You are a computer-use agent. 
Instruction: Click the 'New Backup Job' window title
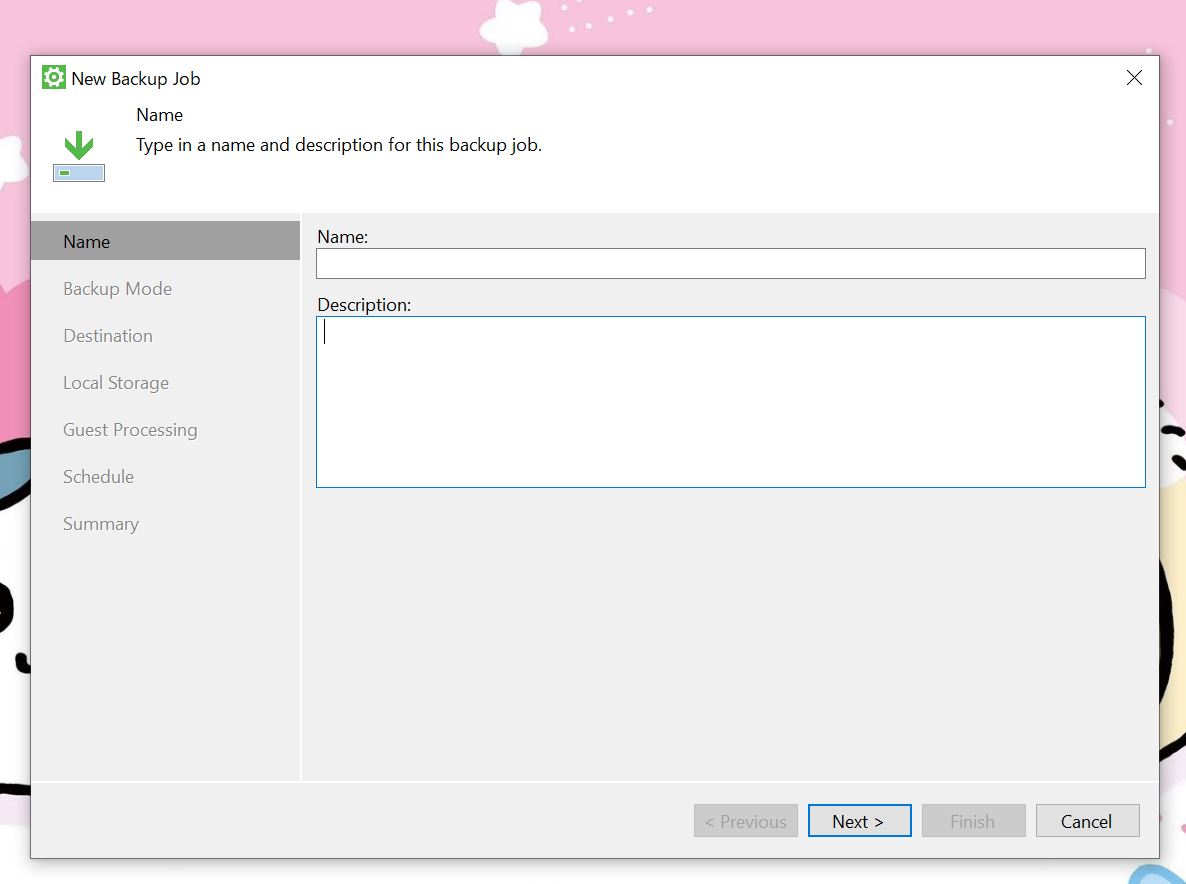tap(135, 79)
